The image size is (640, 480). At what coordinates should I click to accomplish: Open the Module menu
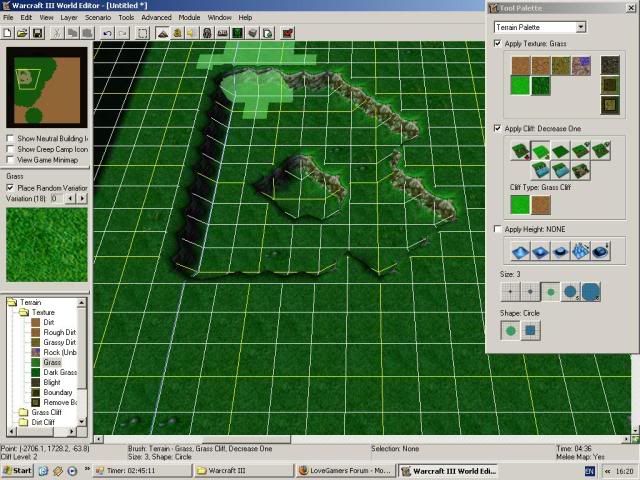[x=189, y=18]
